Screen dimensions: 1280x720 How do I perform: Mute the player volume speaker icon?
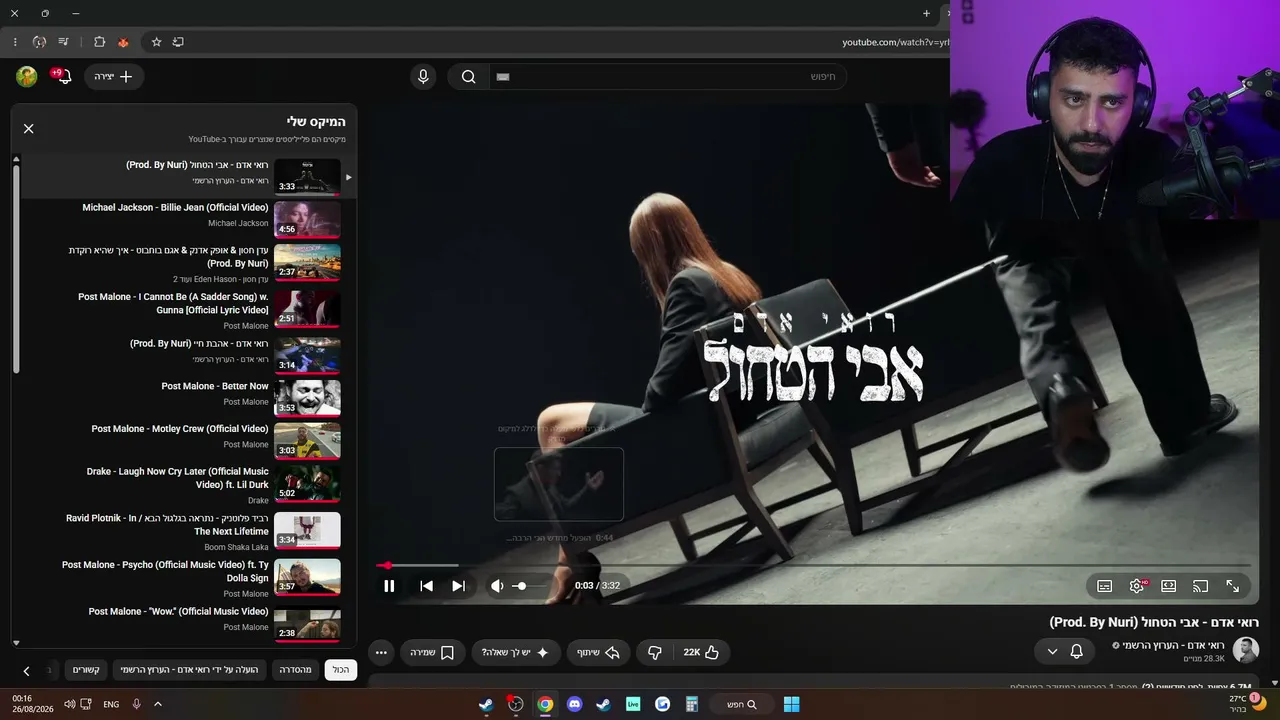pyautogui.click(x=496, y=586)
